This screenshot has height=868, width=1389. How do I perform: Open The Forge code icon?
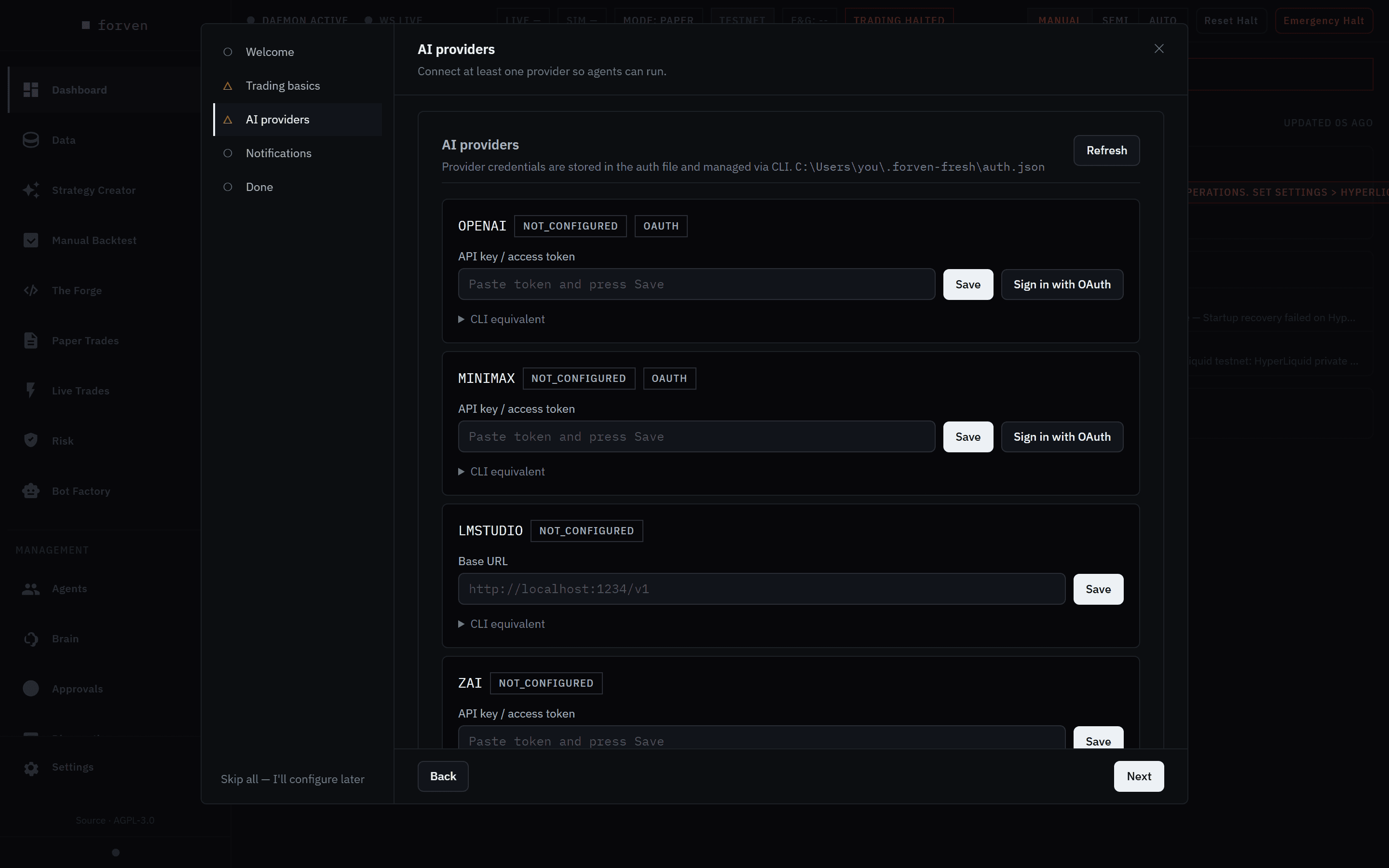[x=31, y=290]
